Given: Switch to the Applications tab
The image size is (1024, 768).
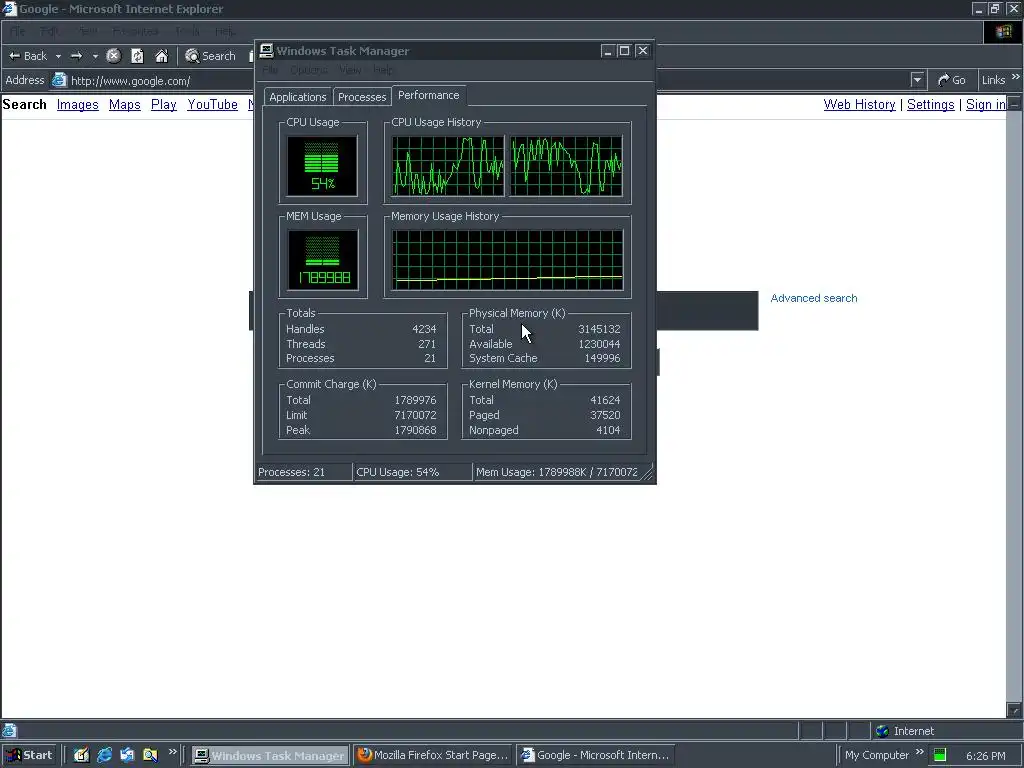Looking at the screenshot, I should click(298, 97).
